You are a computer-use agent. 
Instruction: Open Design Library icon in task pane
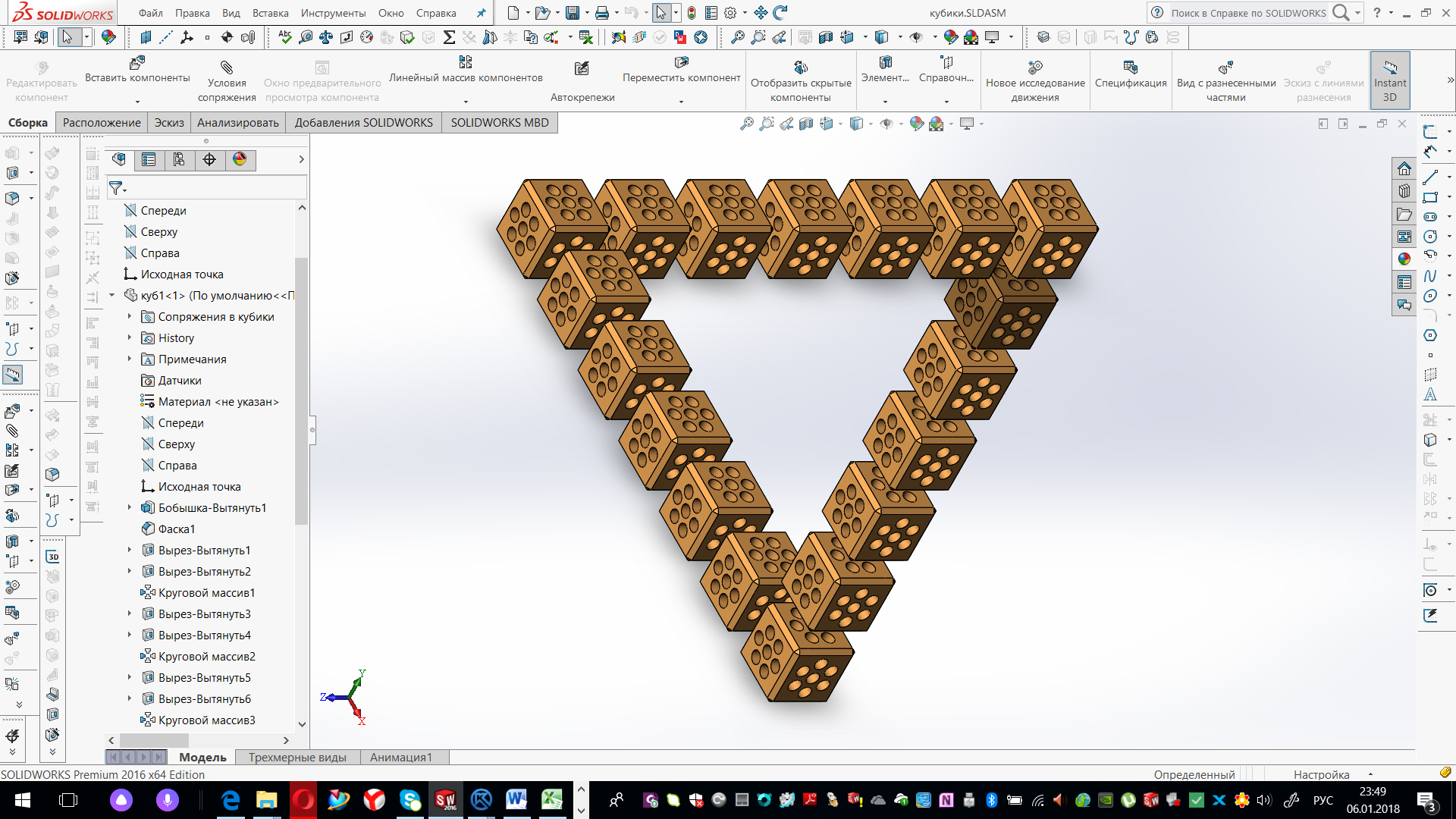tap(1404, 191)
